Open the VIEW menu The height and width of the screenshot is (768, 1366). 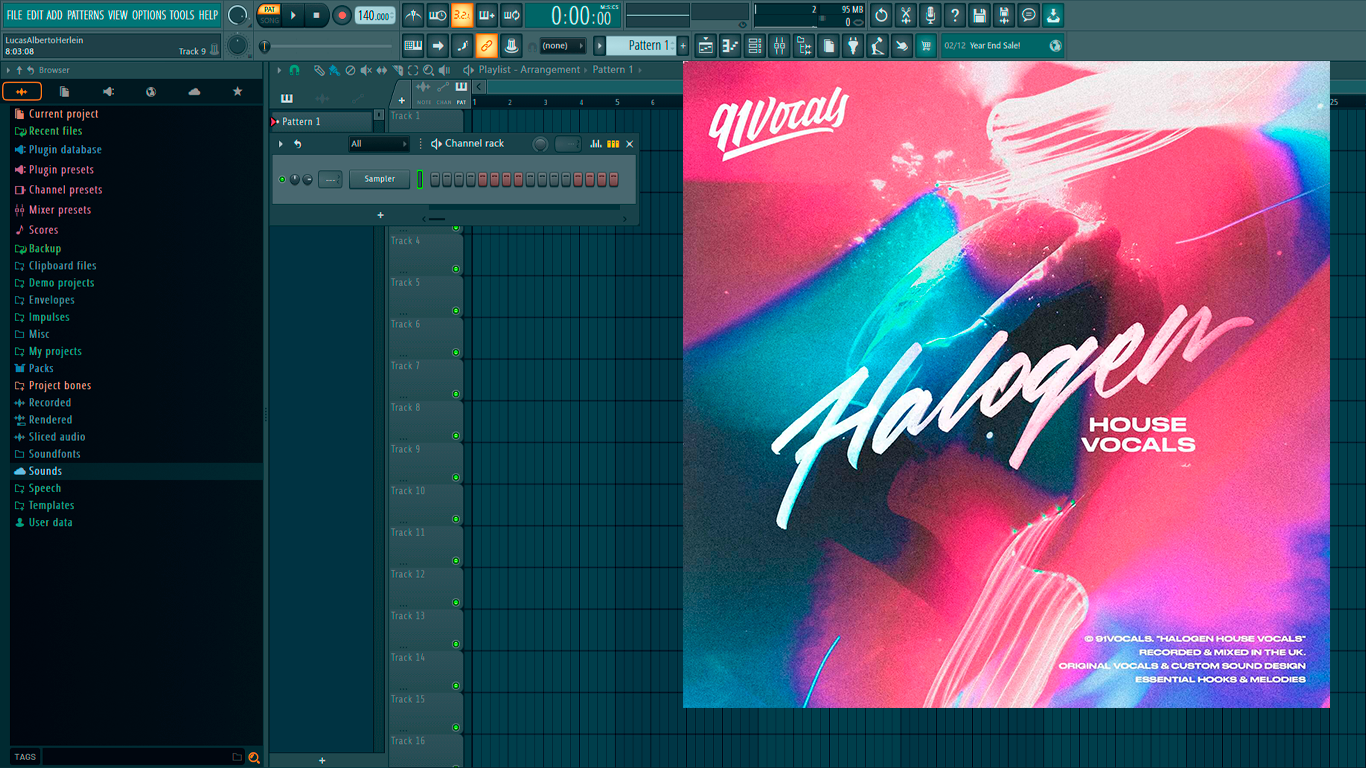(118, 15)
